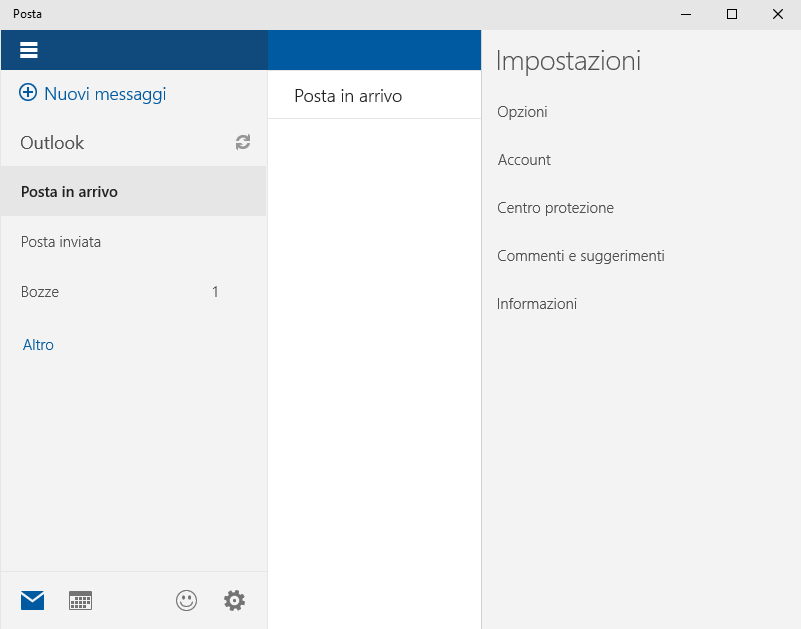This screenshot has width=801, height=629.
Task: Close the Posta window
Action: coord(778,14)
